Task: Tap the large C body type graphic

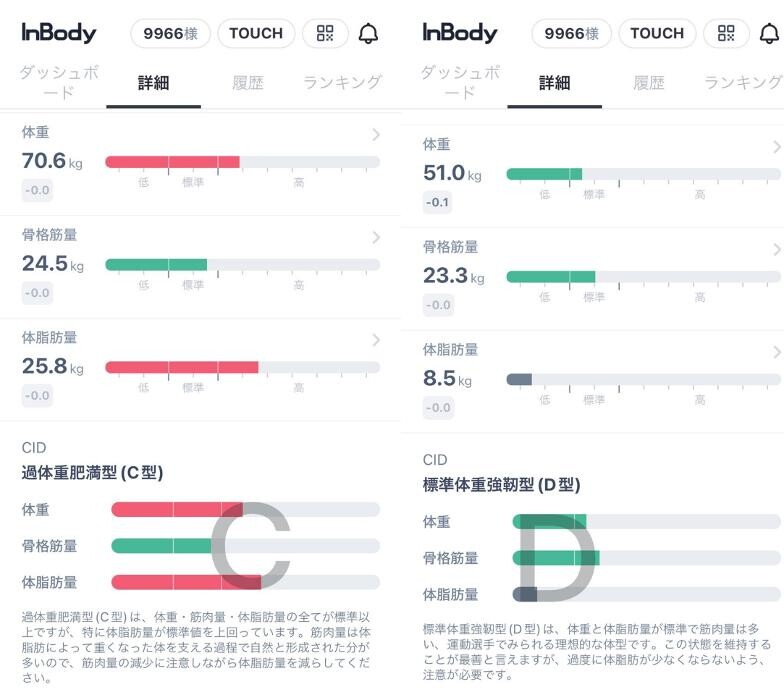Action: 250,546
